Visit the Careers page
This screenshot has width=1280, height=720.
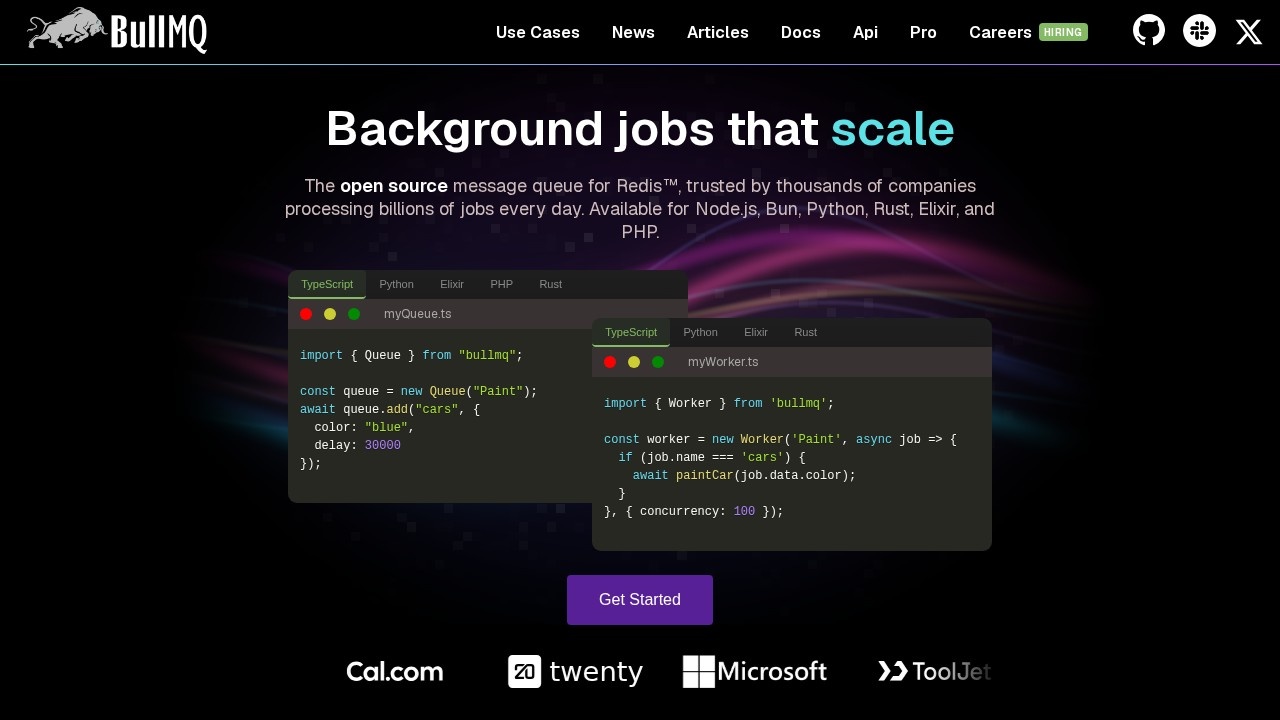1000,32
